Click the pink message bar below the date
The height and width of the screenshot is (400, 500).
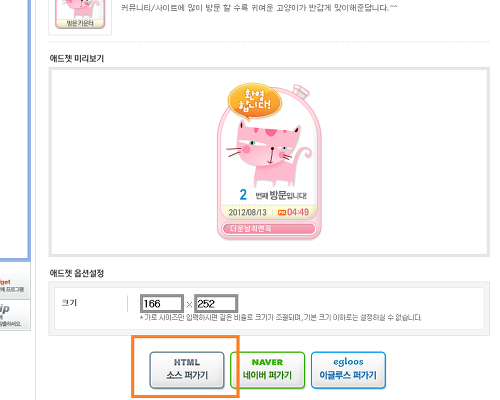coord(269,229)
